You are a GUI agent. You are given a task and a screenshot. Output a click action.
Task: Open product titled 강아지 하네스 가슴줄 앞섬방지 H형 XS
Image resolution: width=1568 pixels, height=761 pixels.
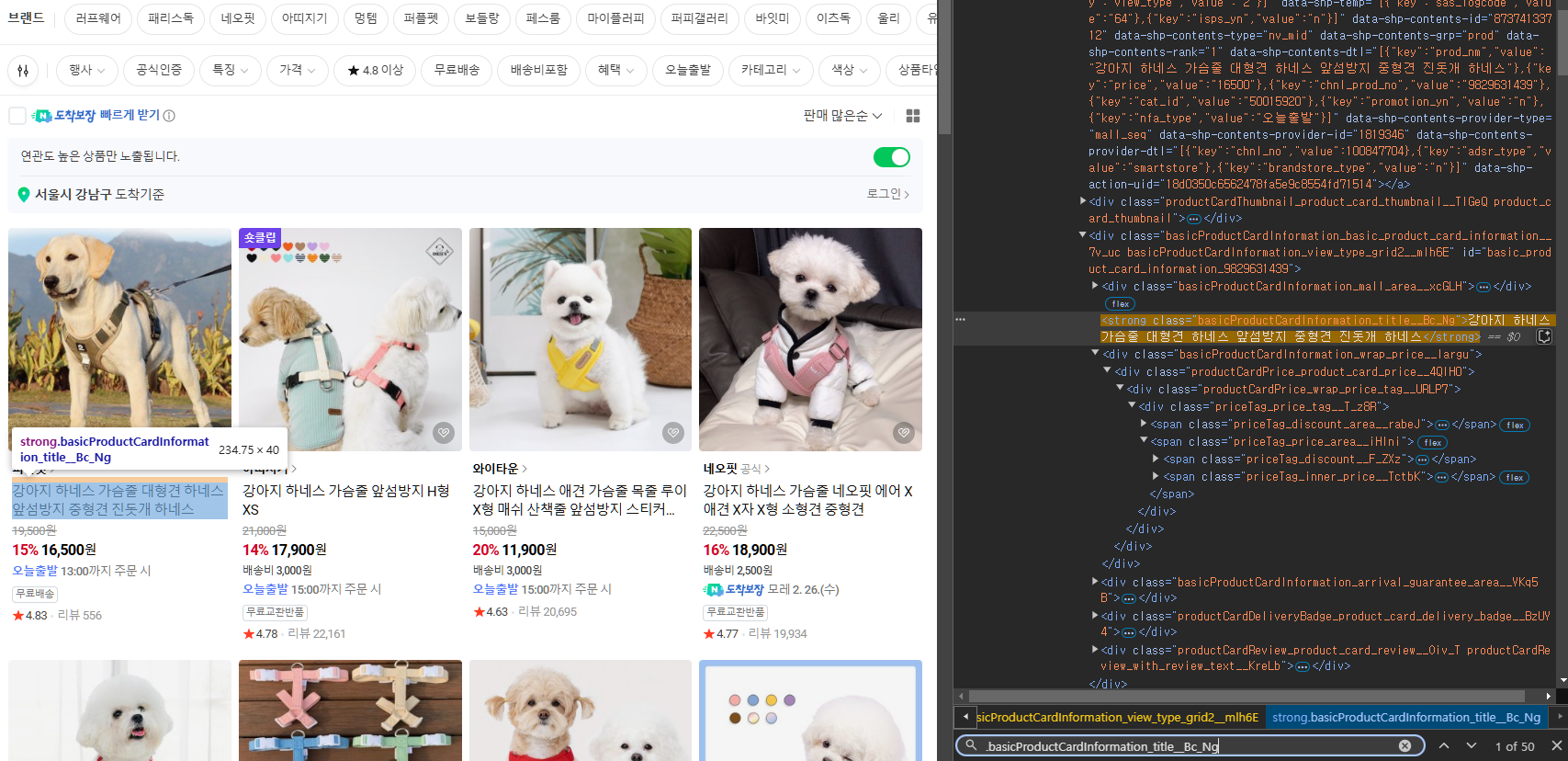point(345,500)
